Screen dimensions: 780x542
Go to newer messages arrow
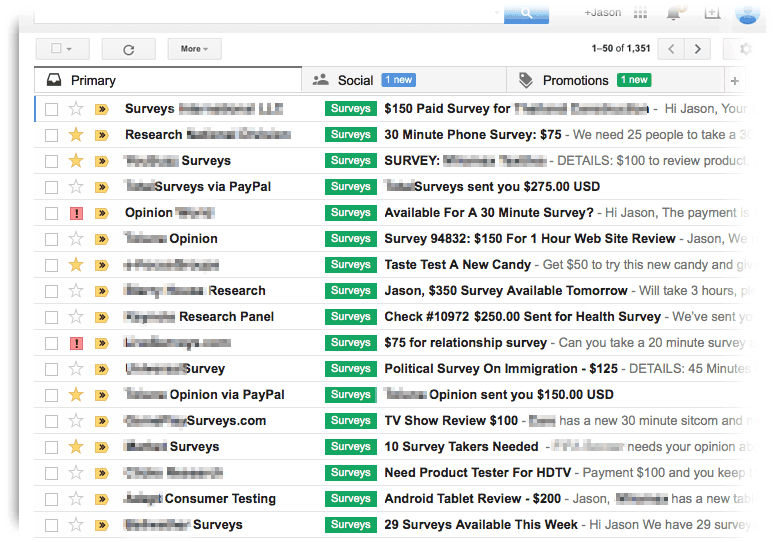(671, 49)
